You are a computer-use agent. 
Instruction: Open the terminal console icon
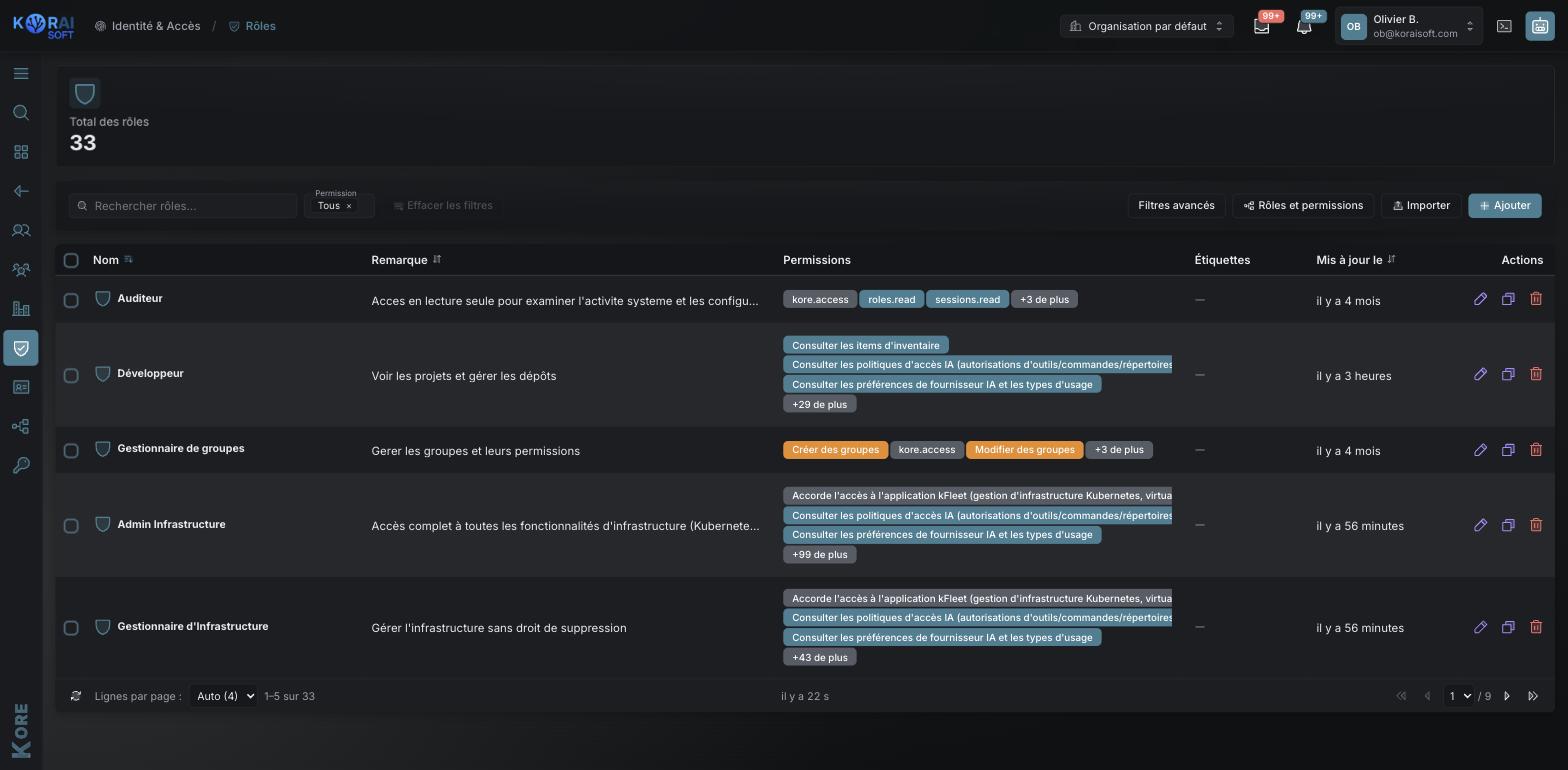1504,26
